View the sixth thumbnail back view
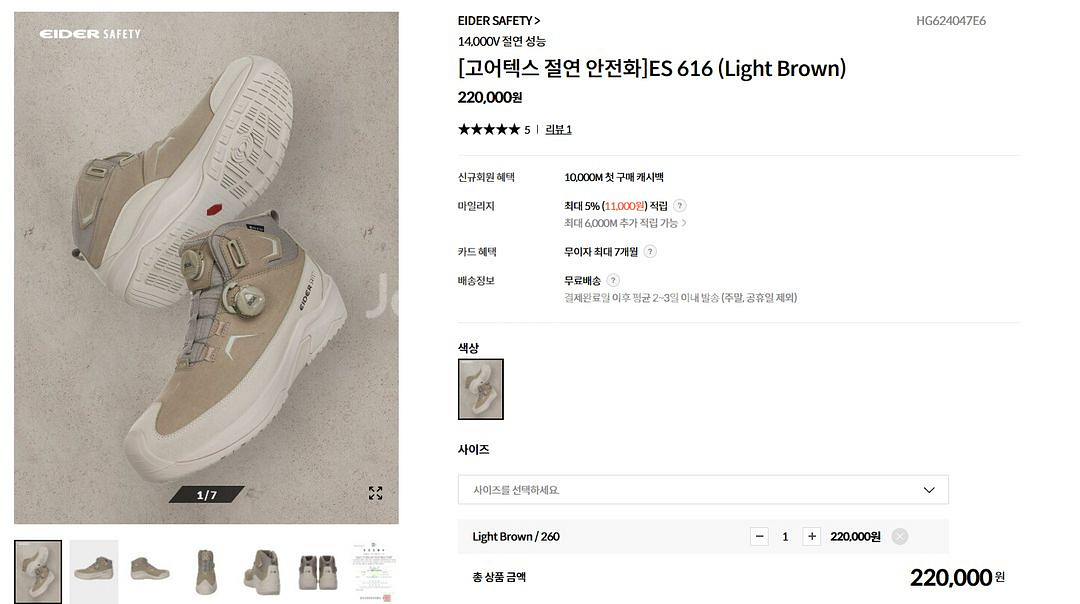 tap(317, 572)
